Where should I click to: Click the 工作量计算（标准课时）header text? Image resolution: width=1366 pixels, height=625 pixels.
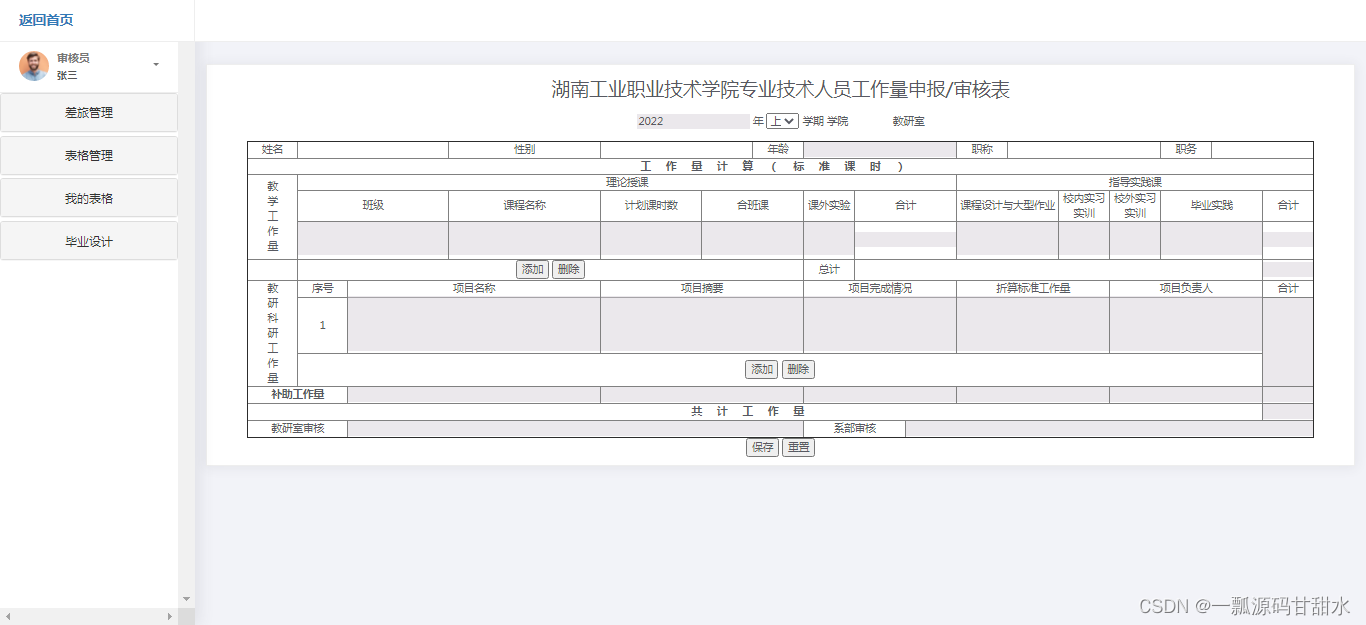click(771, 167)
